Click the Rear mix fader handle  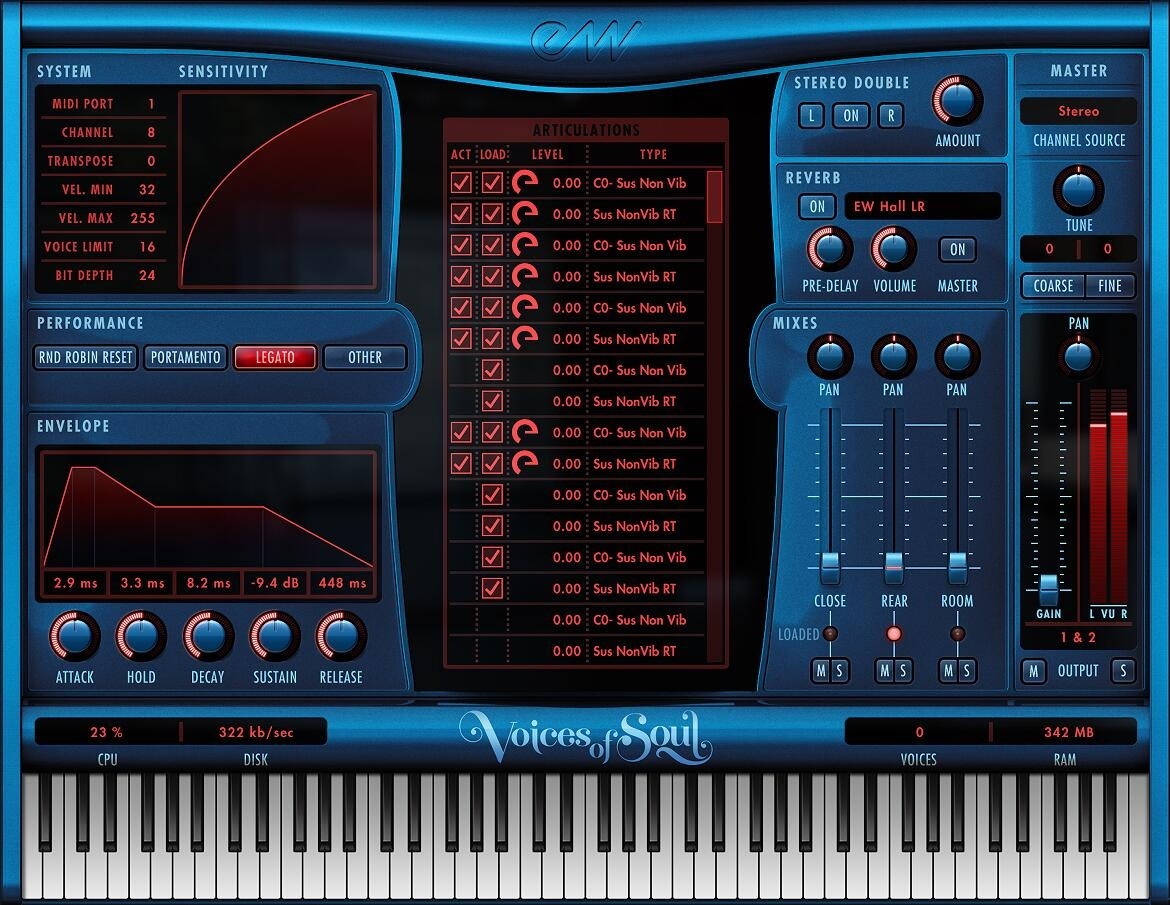tap(893, 567)
